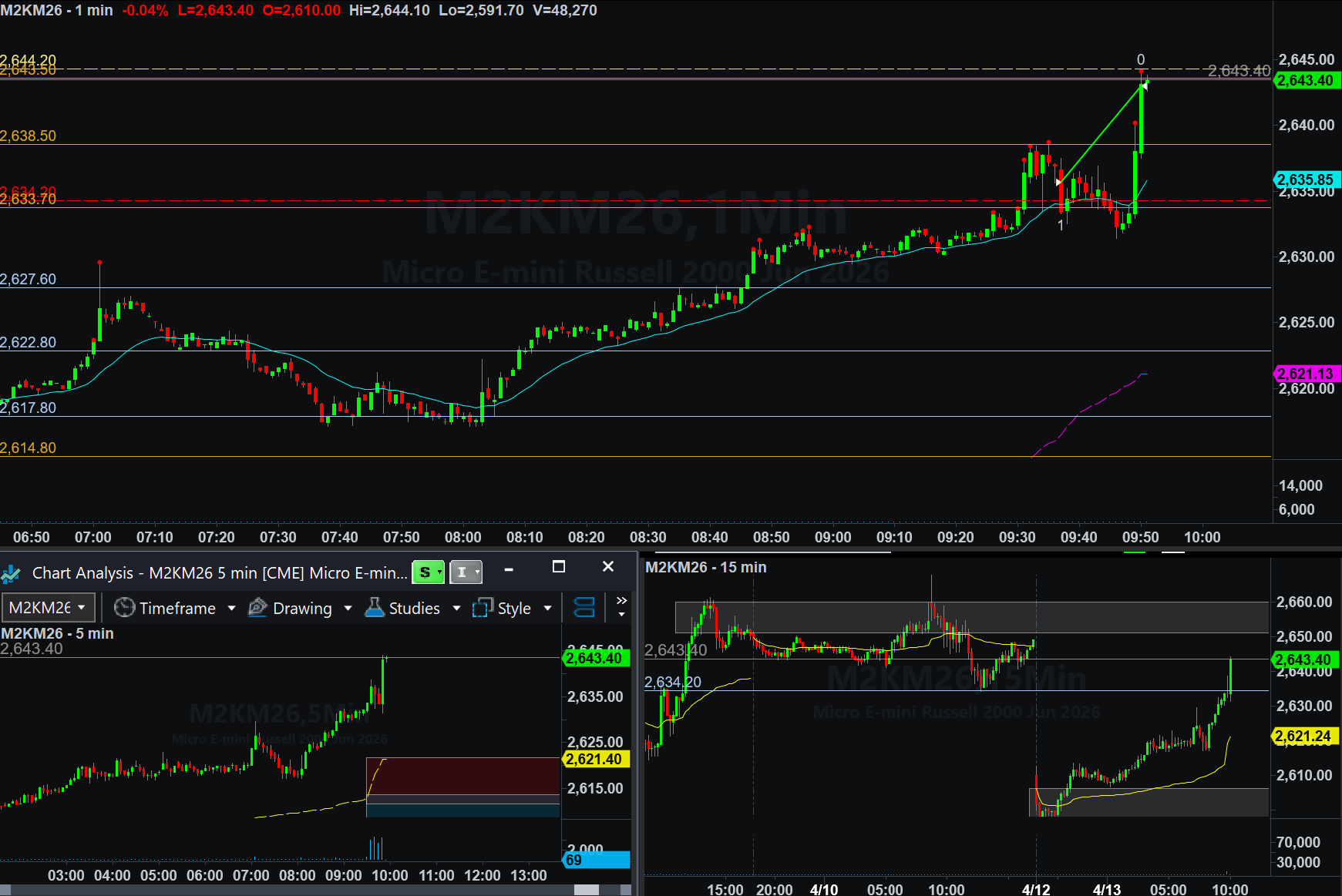Click the Chart Analysis window app icon
Image resolution: width=1342 pixels, height=896 pixels.
(11, 573)
